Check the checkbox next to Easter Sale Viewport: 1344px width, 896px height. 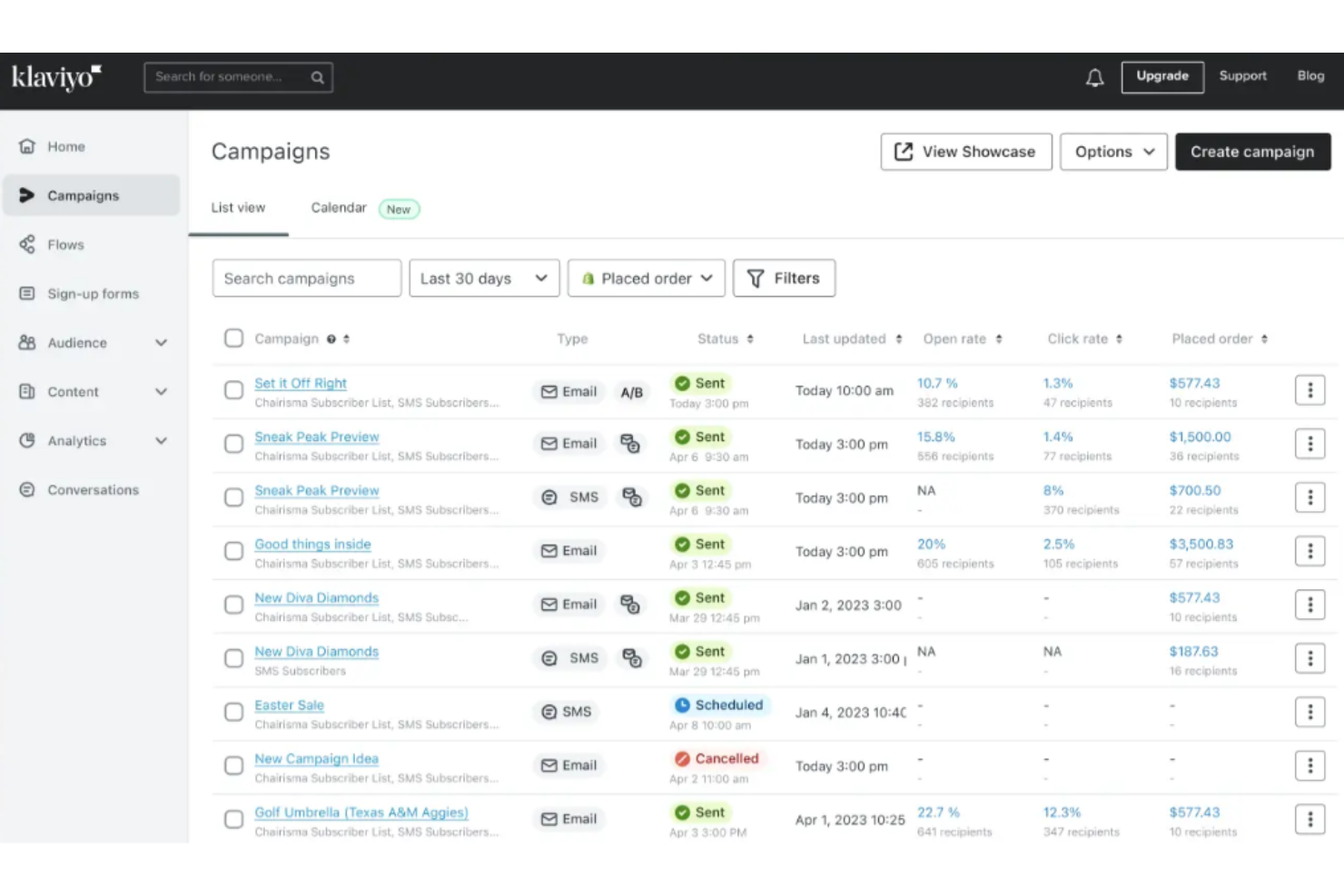[x=233, y=713]
